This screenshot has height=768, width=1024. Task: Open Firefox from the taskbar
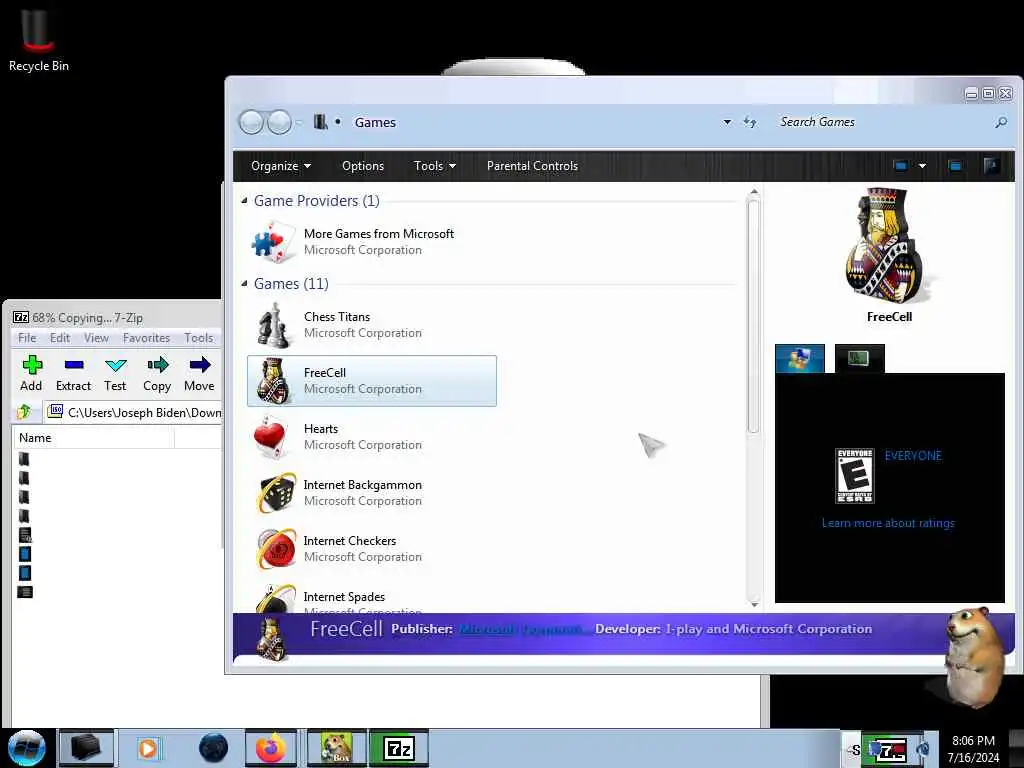coord(270,748)
